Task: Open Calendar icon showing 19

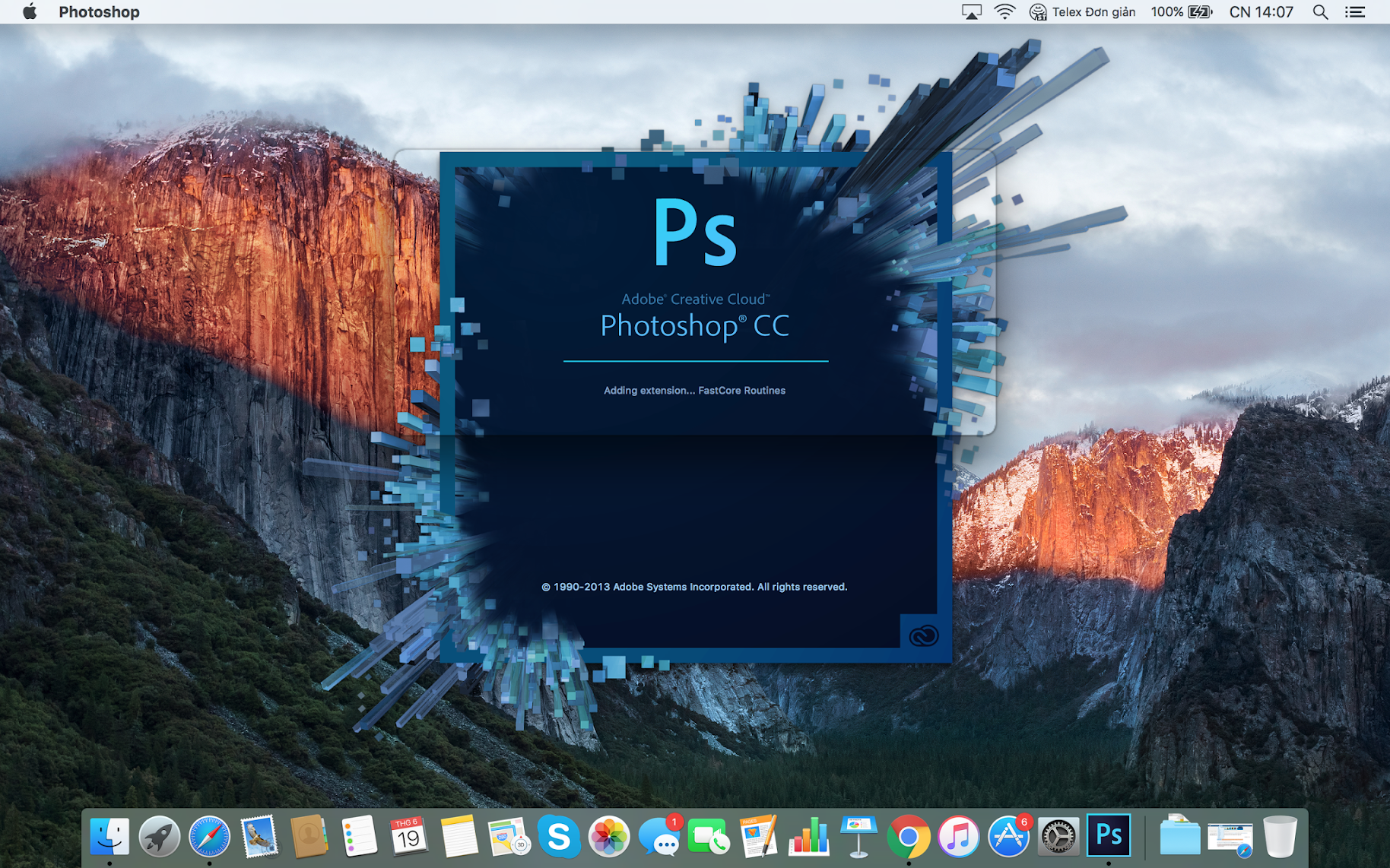Action: [409, 836]
